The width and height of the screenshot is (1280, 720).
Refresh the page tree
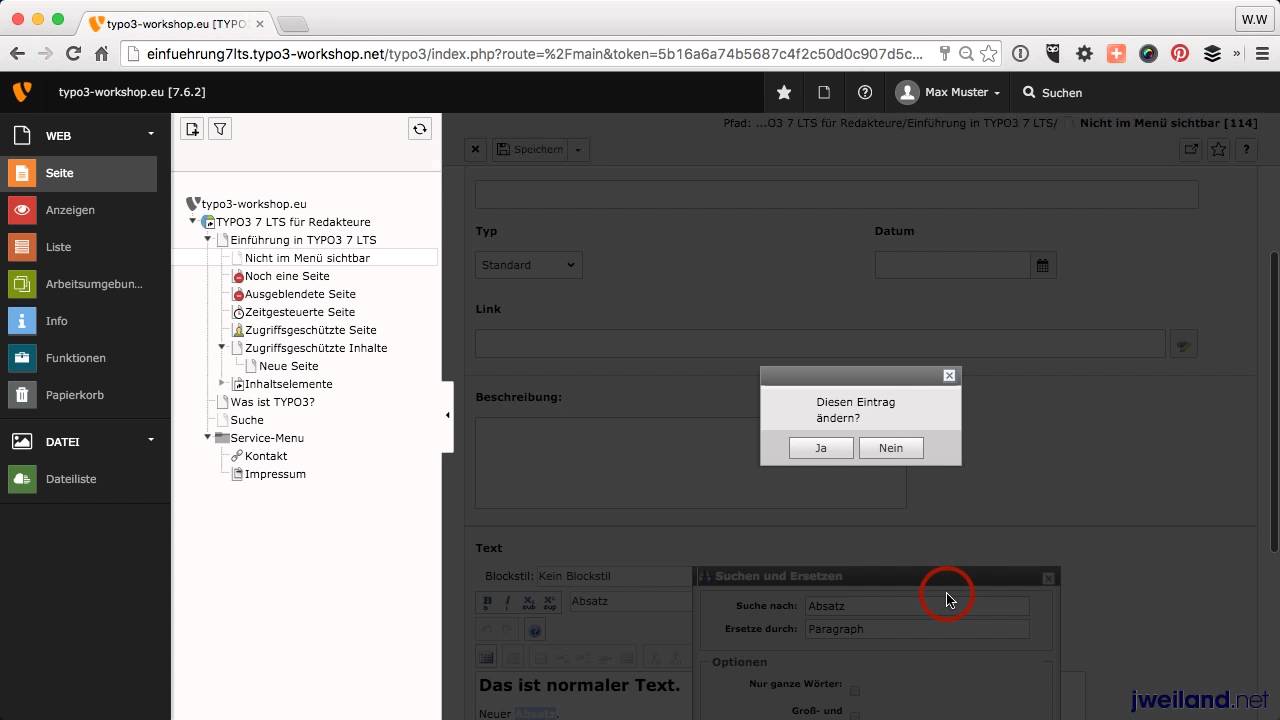click(x=420, y=129)
